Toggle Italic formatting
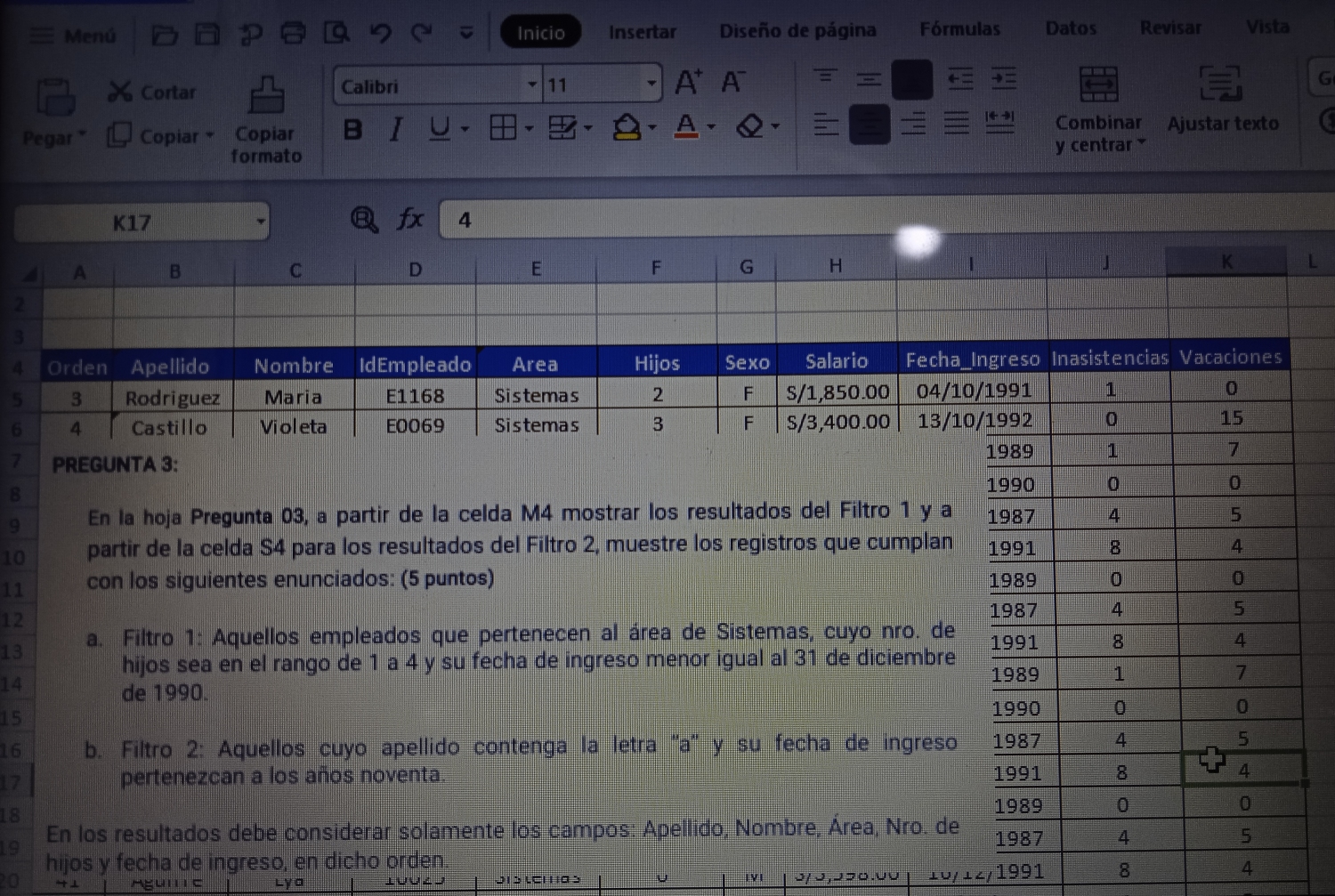 [x=395, y=130]
